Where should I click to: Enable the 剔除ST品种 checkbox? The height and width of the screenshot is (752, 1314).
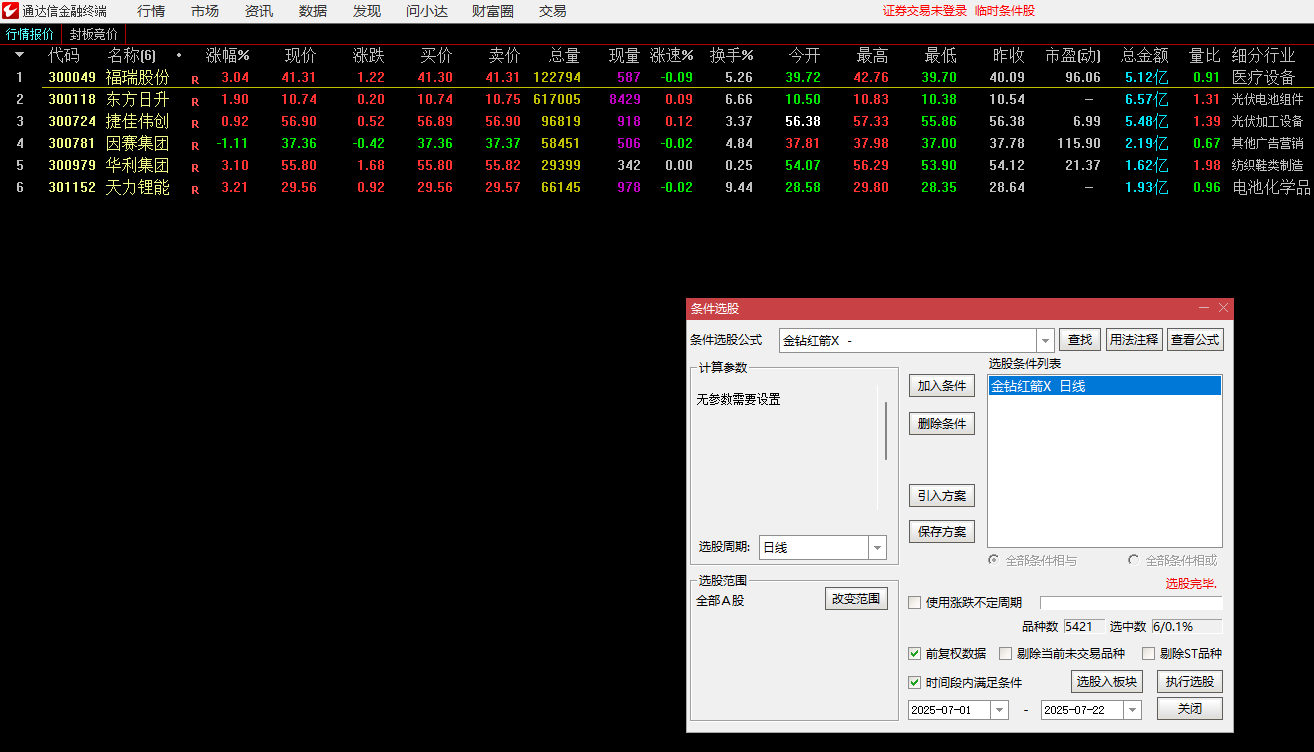click(1148, 654)
